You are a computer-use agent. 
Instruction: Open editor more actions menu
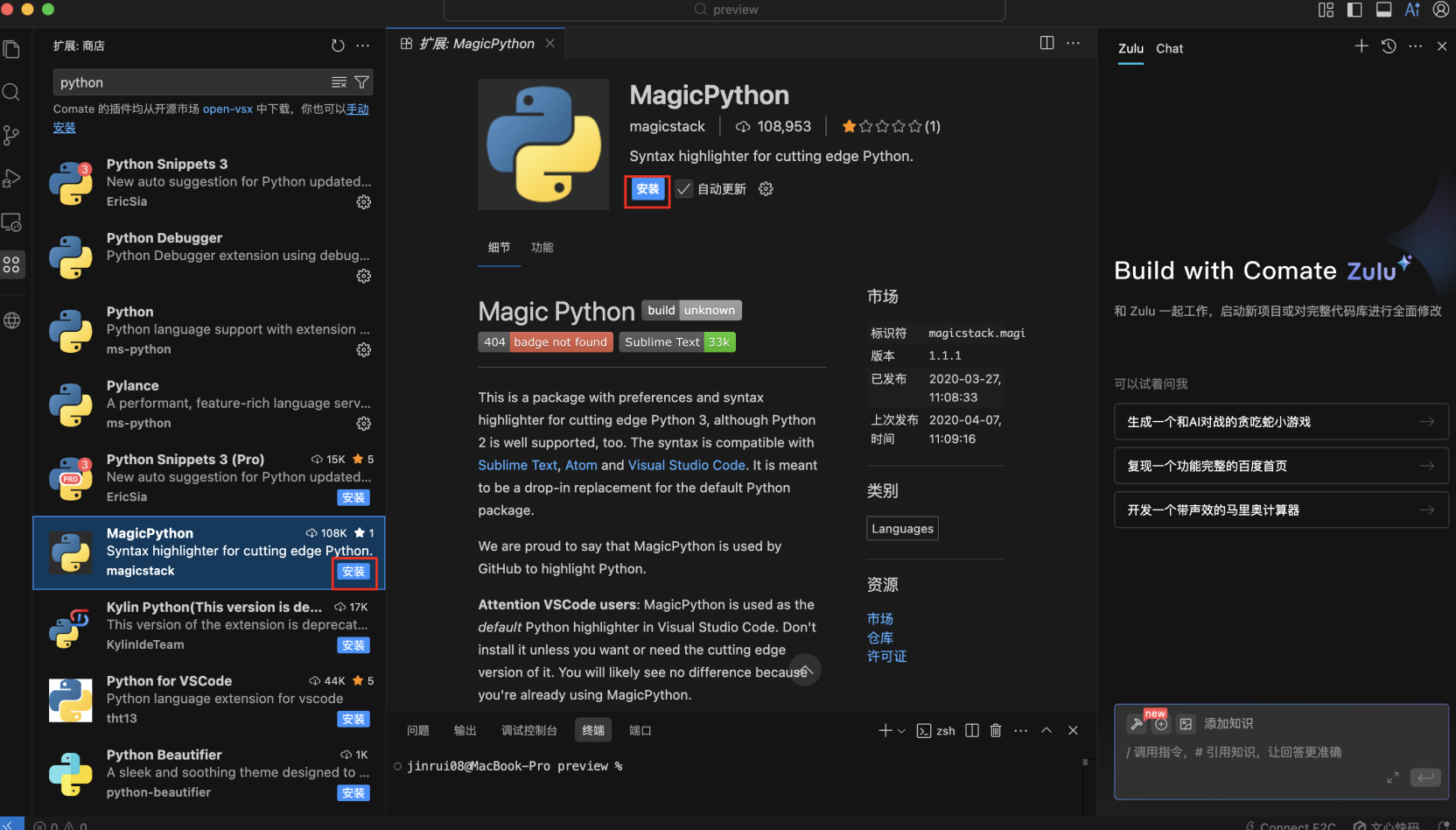pyautogui.click(x=1074, y=43)
